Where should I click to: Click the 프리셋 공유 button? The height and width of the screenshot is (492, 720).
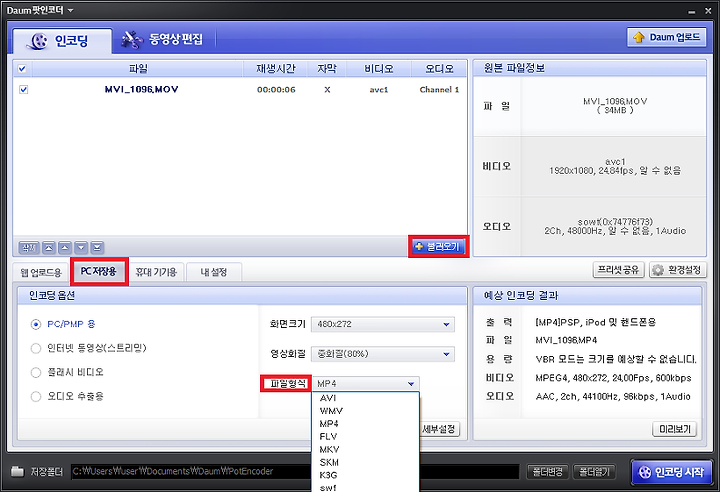pos(619,270)
